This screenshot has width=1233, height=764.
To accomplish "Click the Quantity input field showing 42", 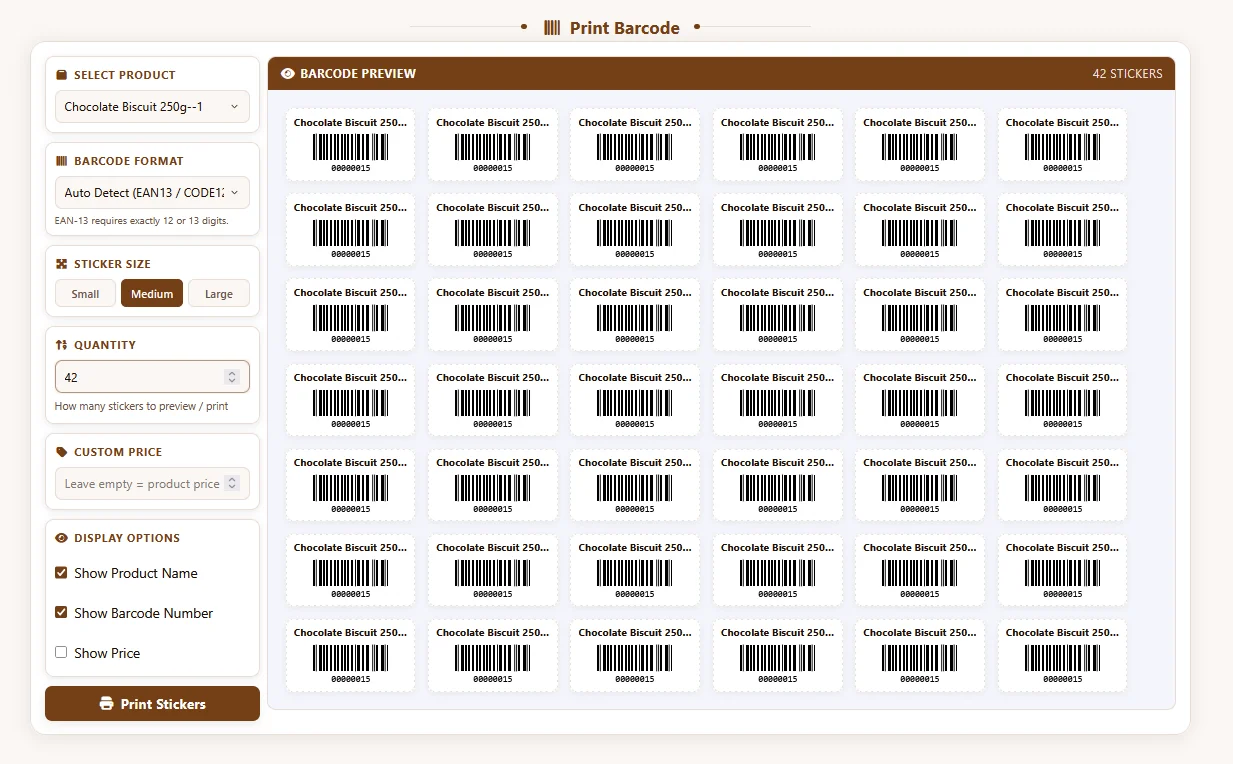I will point(152,377).
